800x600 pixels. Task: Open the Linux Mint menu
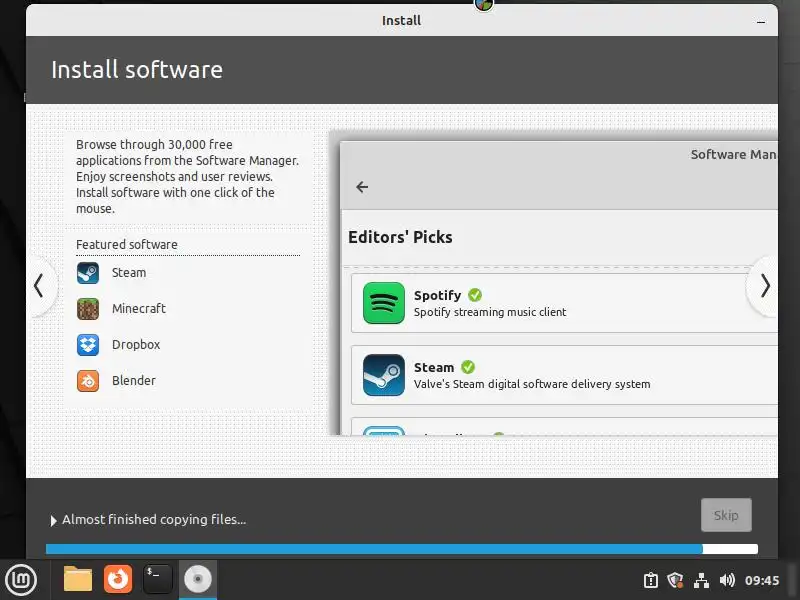tap(21, 580)
